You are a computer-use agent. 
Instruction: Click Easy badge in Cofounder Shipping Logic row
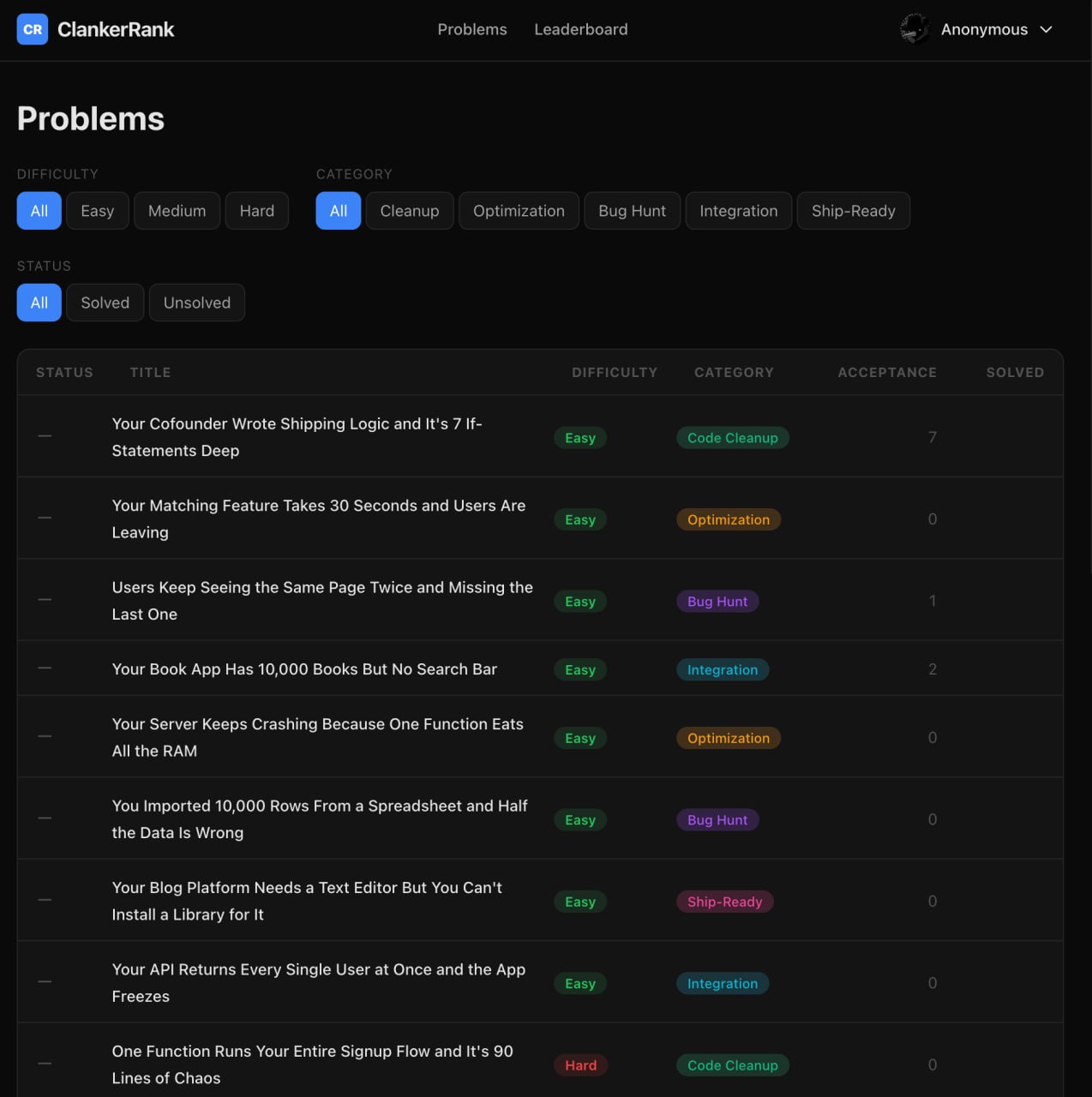[580, 438]
